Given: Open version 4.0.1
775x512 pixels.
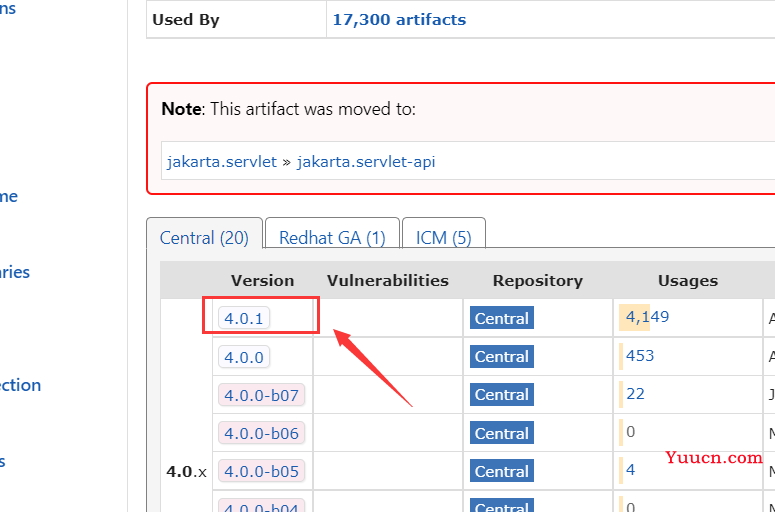Looking at the screenshot, I should coord(244,318).
